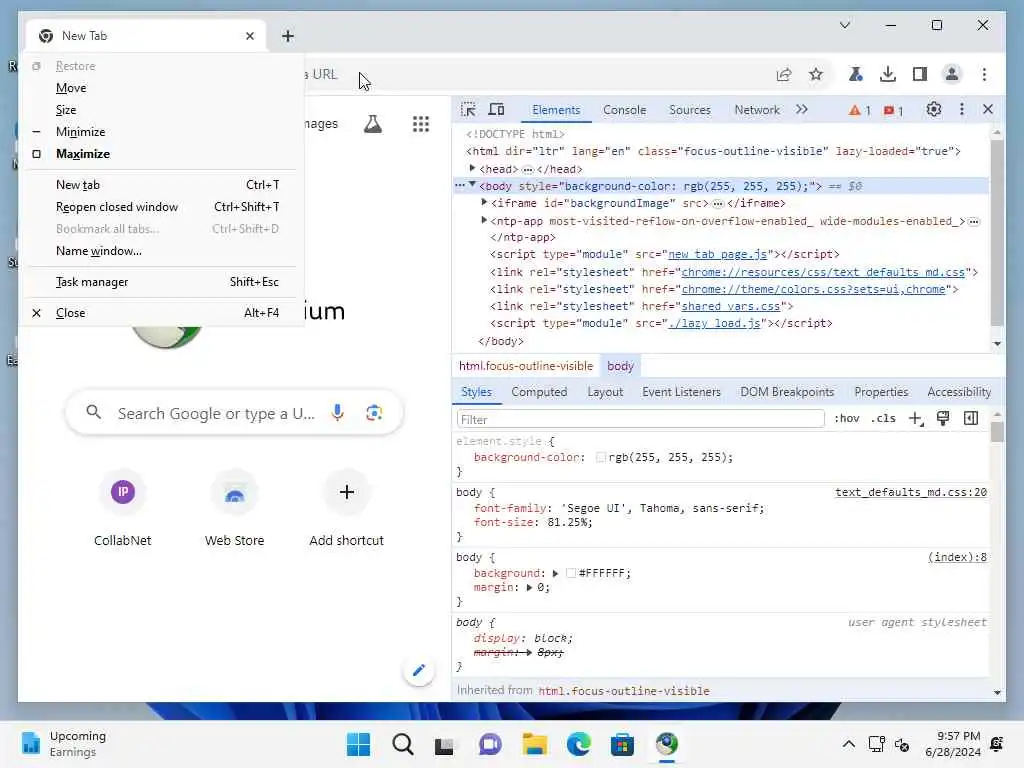Toggle the rendering emulations paintbrush icon
Viewport: 1024px width, 768px height.
point(943,419)
